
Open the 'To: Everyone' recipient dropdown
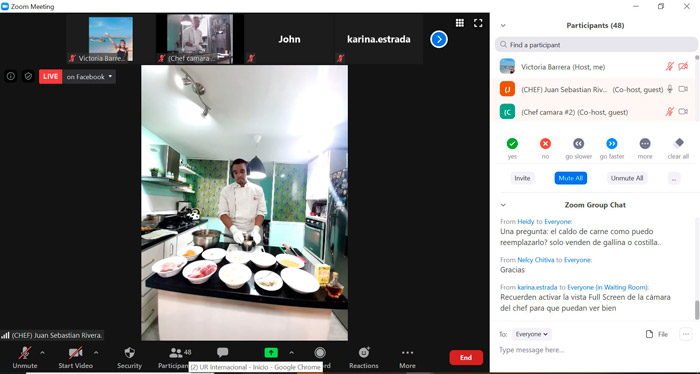[532, 334]
